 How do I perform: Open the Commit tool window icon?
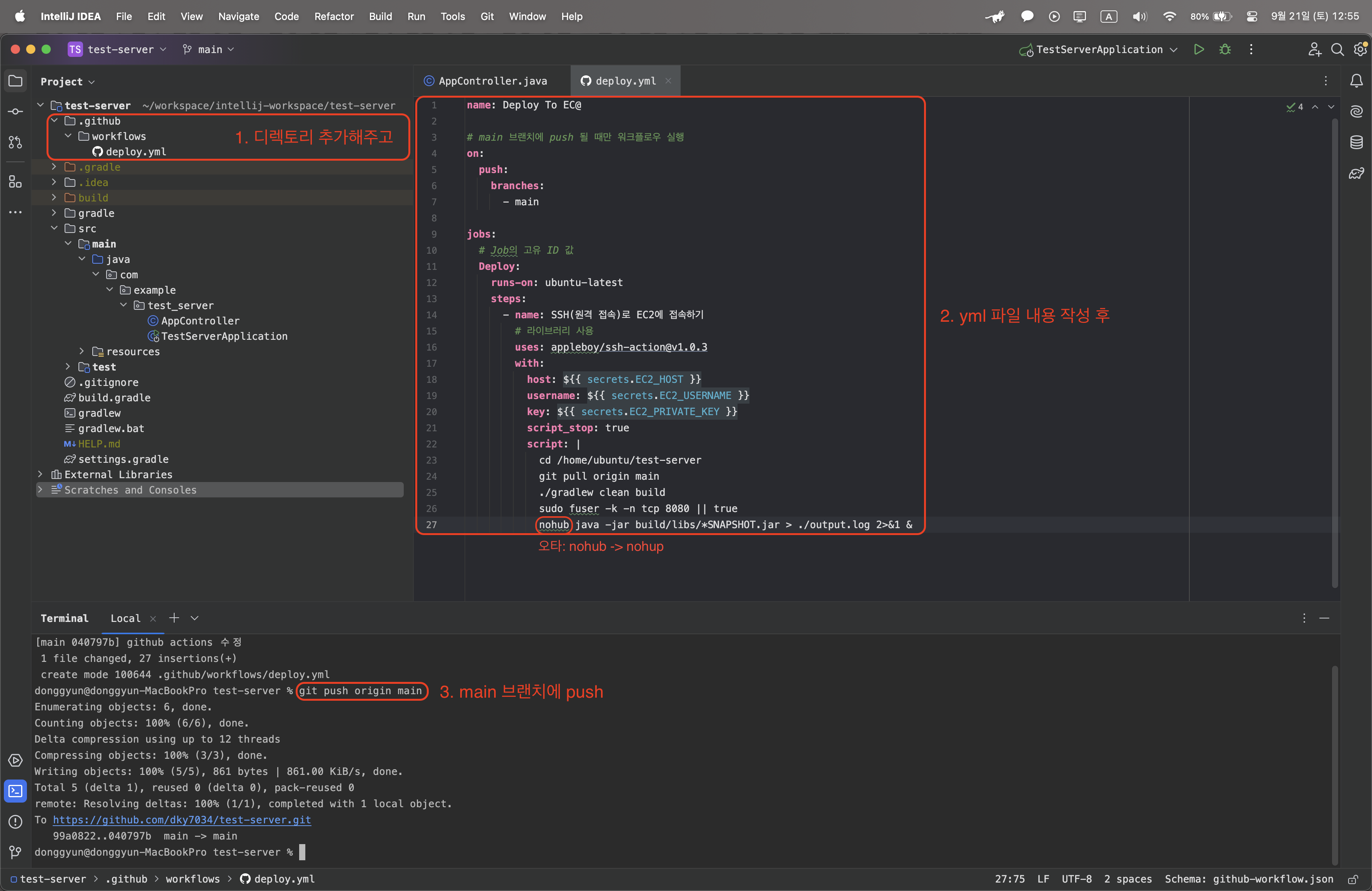15,111
